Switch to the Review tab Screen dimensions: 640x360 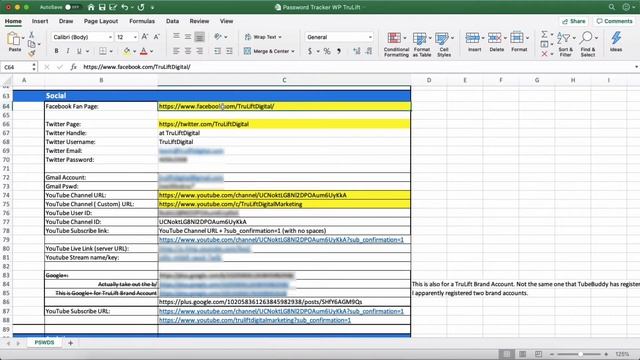(x=199, y=21)
